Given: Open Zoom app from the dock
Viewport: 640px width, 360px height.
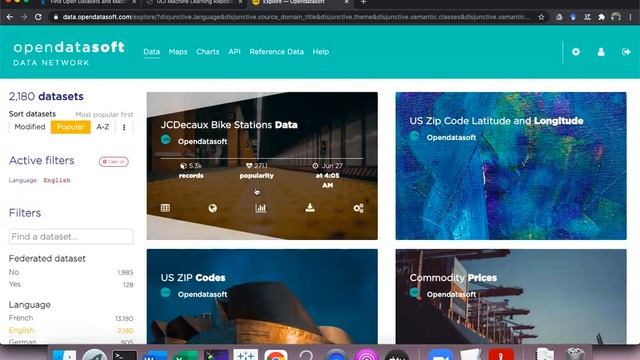Looking at the screenshot, I should (x=441, y=355).
